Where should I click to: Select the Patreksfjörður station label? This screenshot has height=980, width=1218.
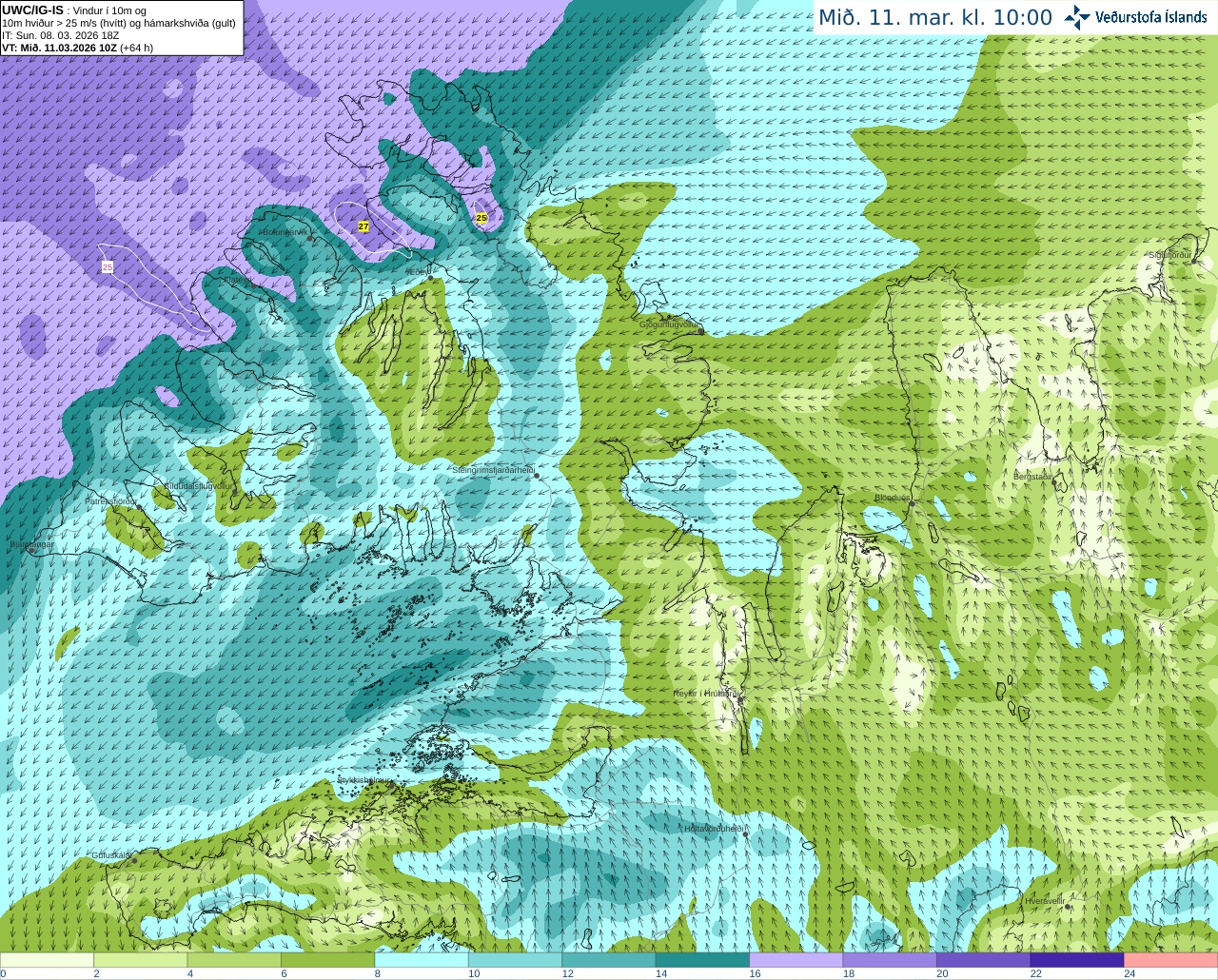pos(110,500)
